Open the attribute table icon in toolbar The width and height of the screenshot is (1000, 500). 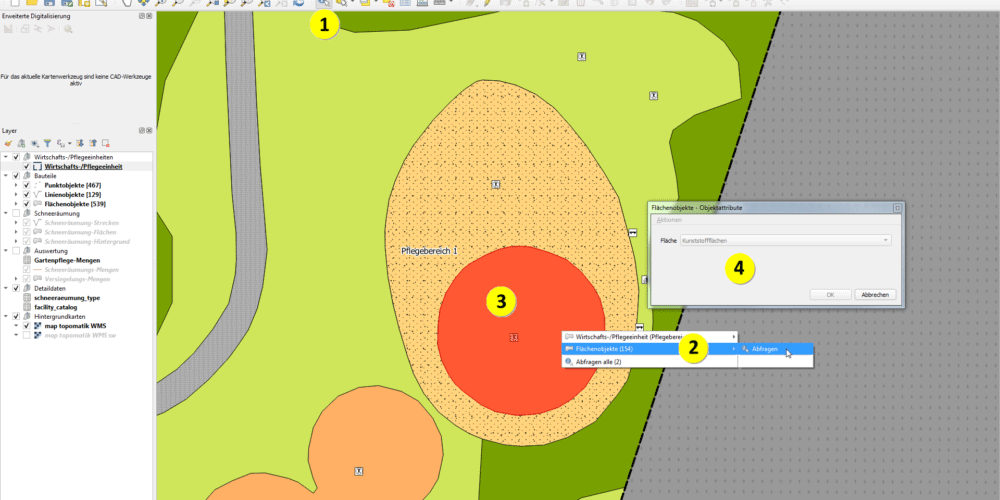coord(405,3)
